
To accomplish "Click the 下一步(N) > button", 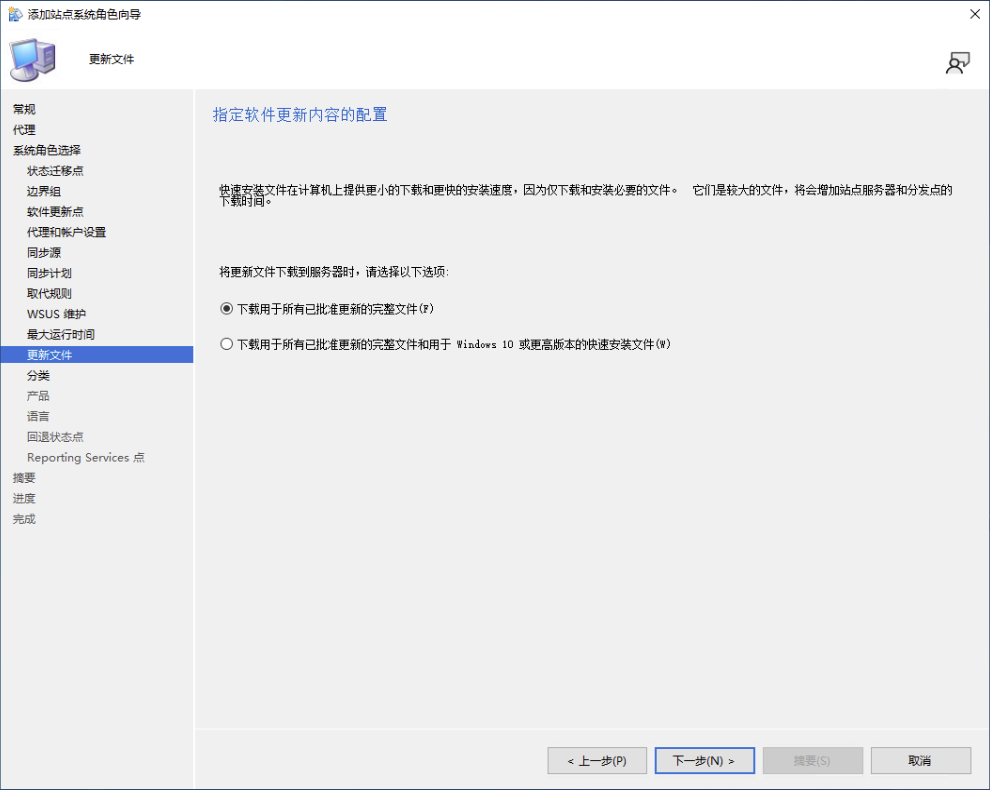I will coord(705,760).
